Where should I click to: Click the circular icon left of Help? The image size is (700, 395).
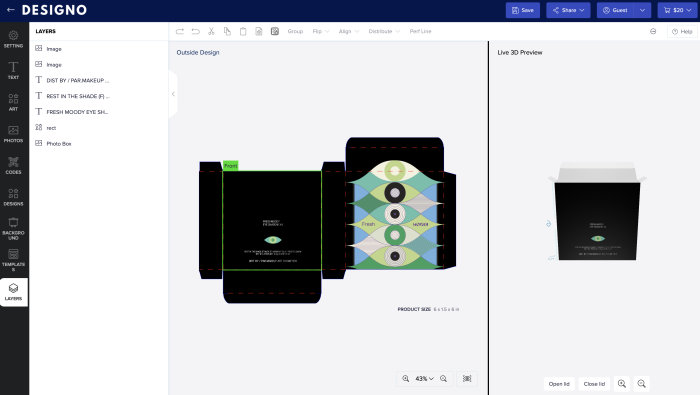click(x=653, y=31)
